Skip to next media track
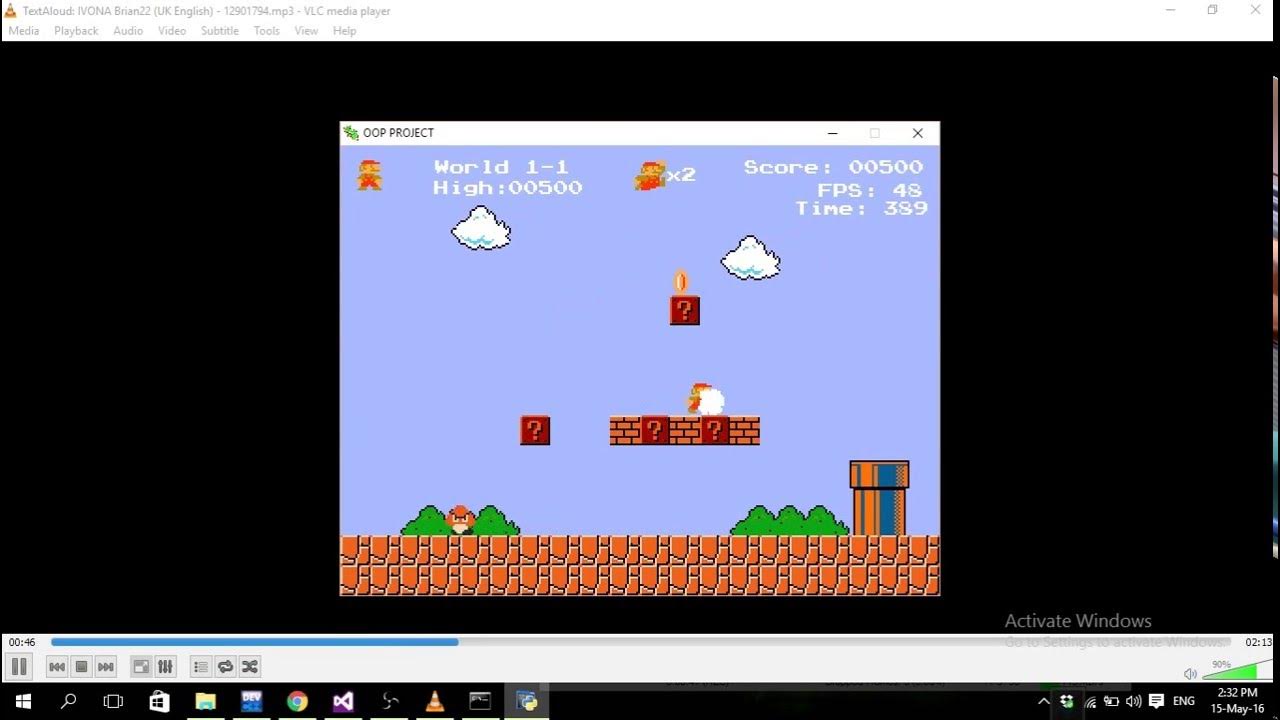Screen dimensions: 1280x720 pos(106,667)
